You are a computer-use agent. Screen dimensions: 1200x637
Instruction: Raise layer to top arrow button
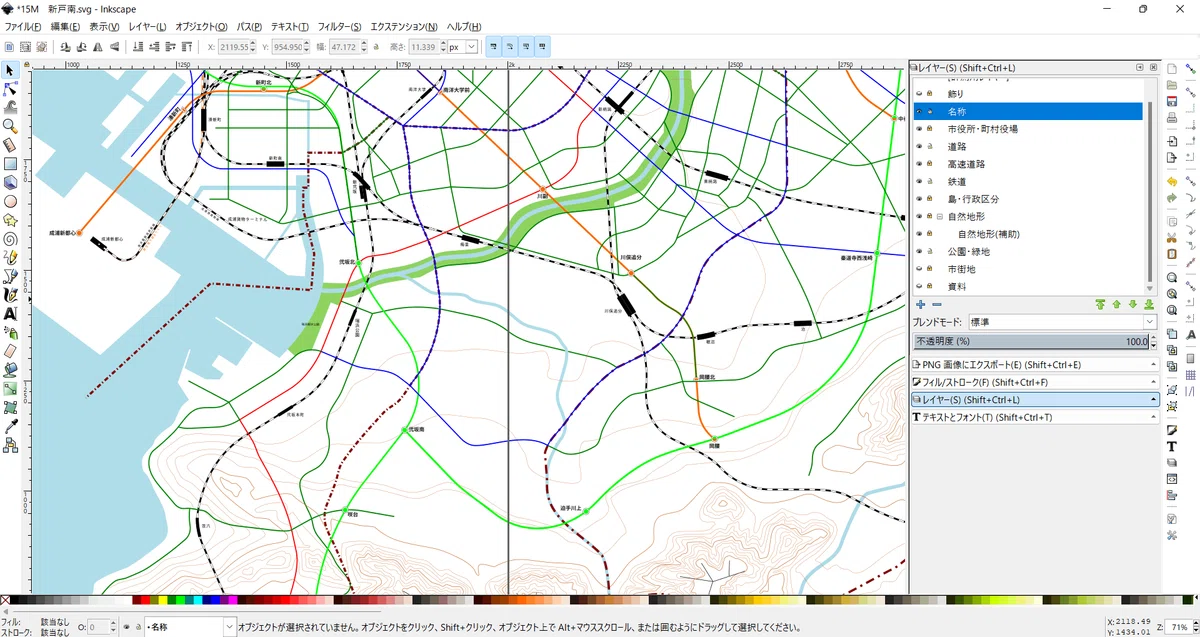point(1100,304)
